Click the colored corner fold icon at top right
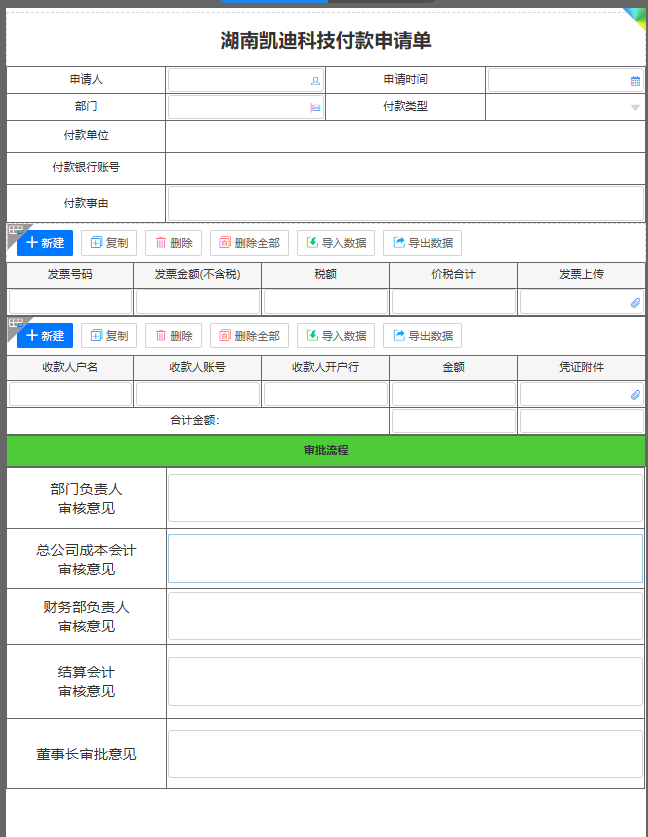The width and height of the screenshot is (648, 837). pyautogui.click(x=637, y=17)
